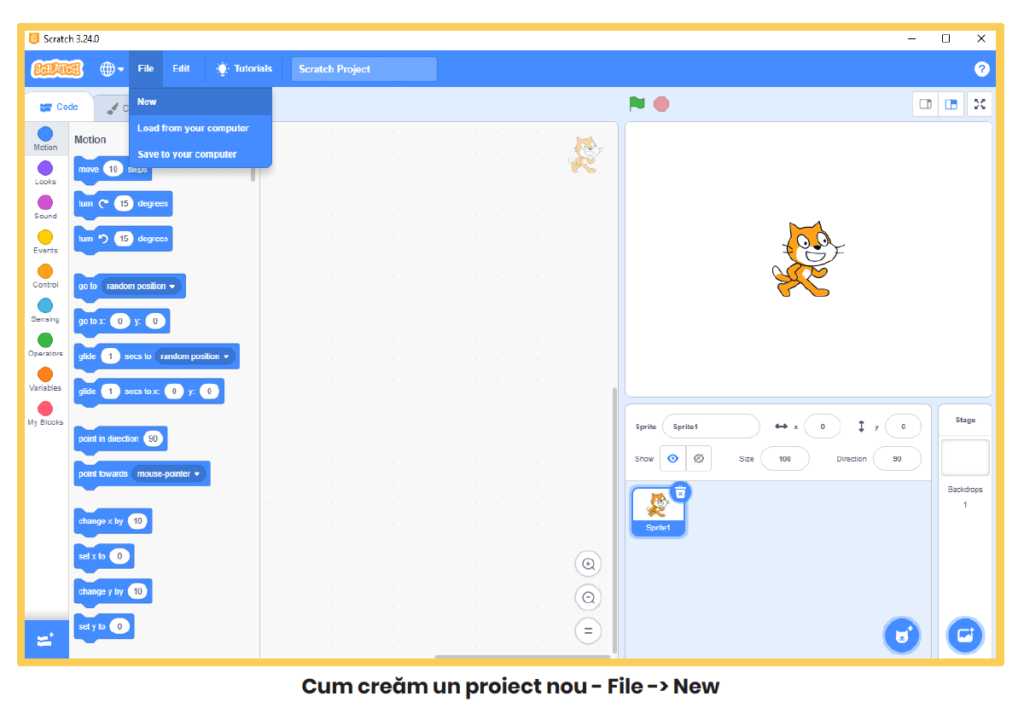Expand the go to random position dropdown

172,286
